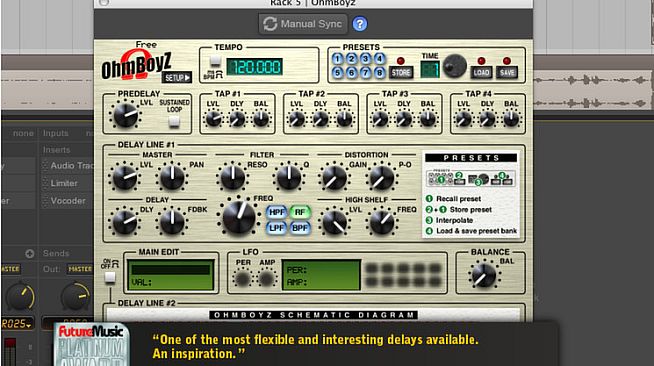Click the TAP #3 DLY knob
Viewport: 654px width, 366px height.
[x=404, y=119]
